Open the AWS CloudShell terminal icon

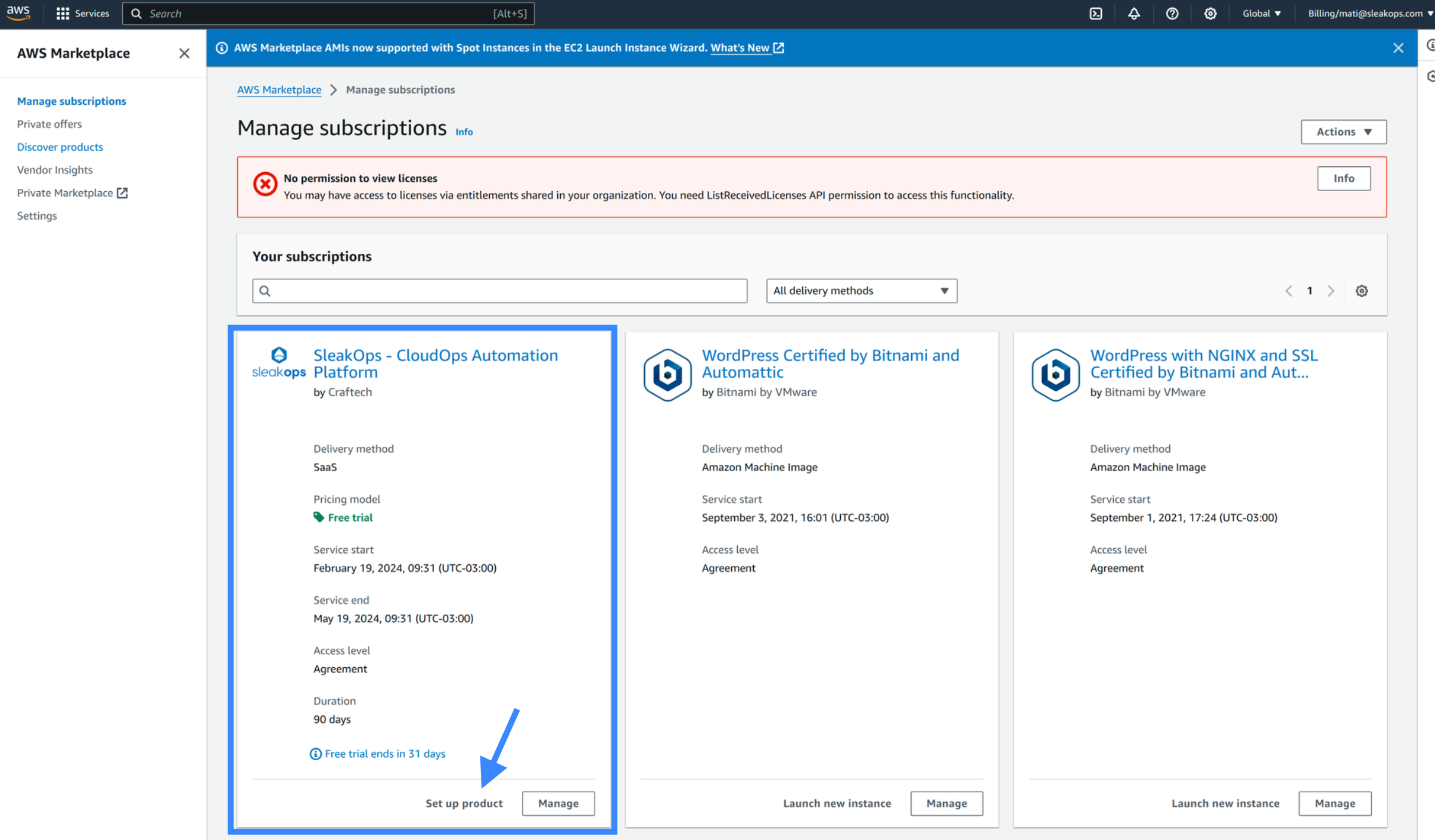tap(1095, 13)
